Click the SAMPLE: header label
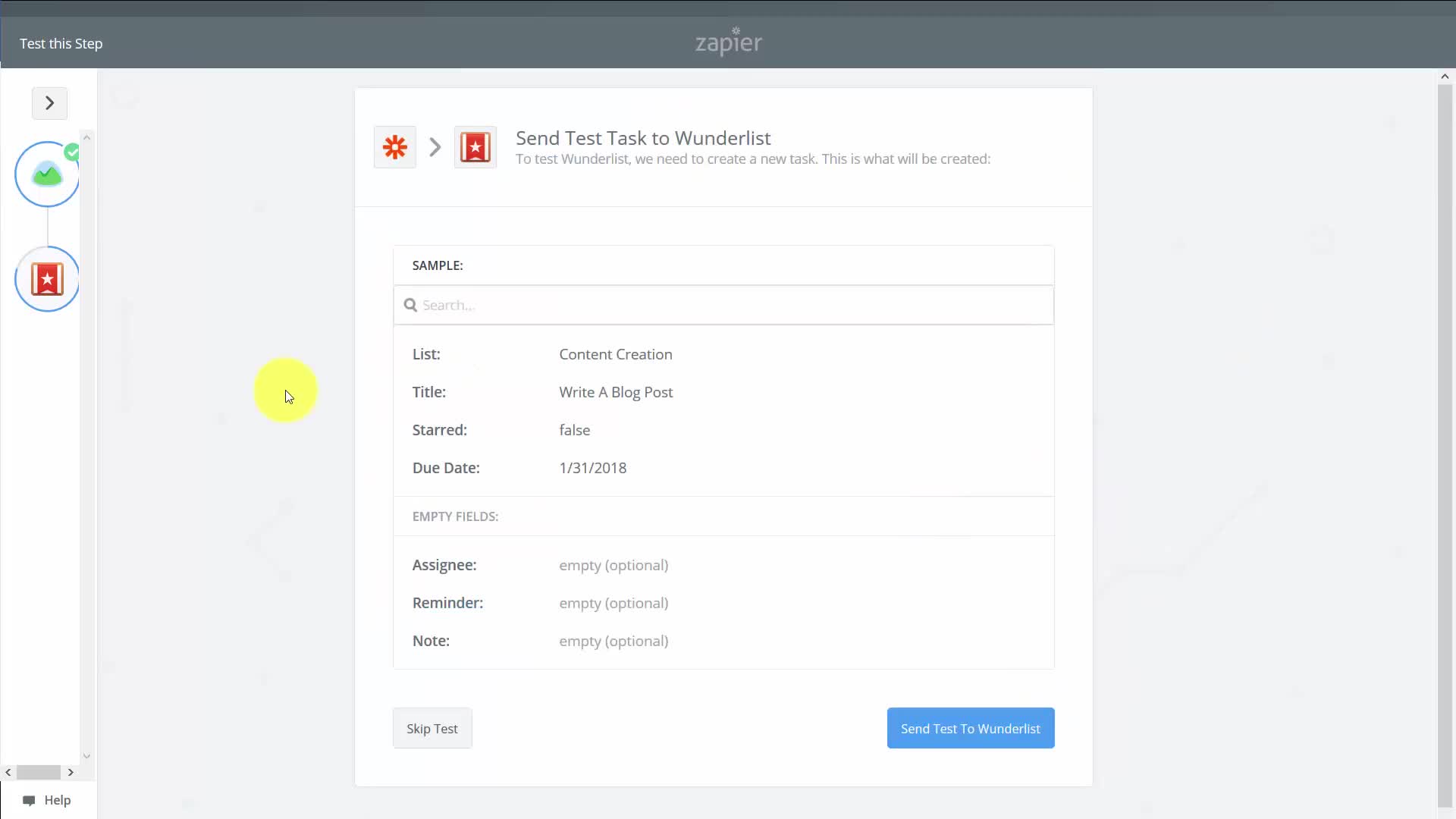Image resolution: width=1456 pixels, height=819 pixels. [438, 265]
